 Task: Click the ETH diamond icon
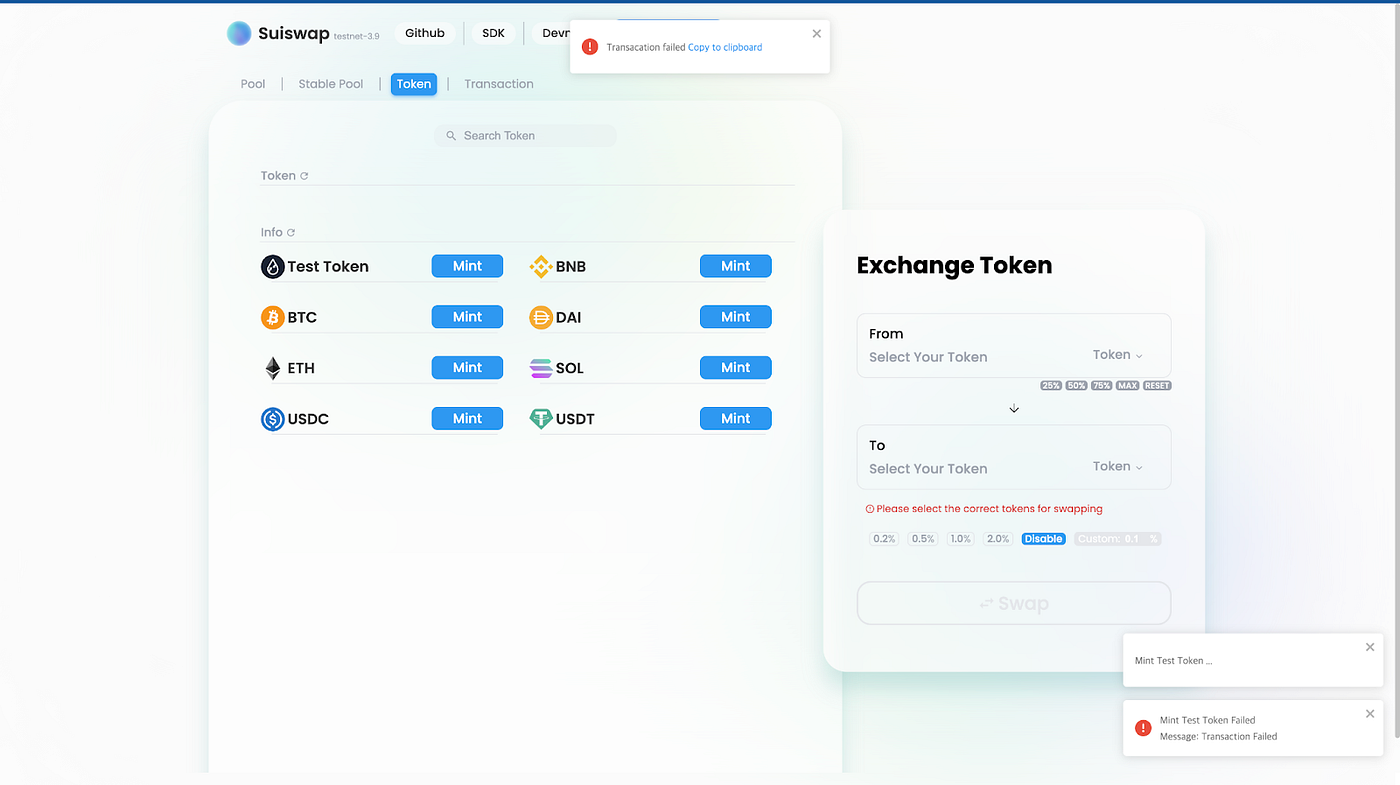pyautogui.click(x=273, y=368)
